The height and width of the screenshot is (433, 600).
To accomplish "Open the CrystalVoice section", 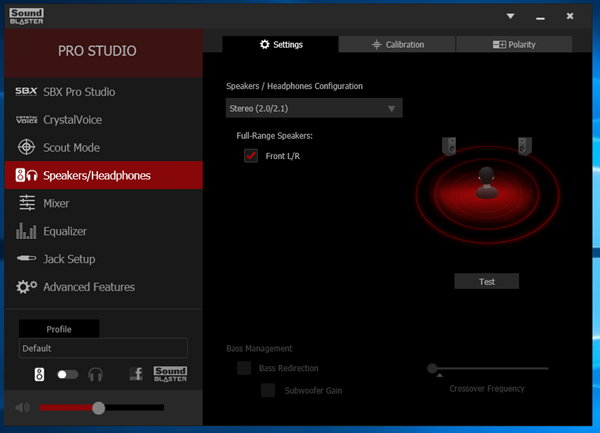I will (104, 120).
